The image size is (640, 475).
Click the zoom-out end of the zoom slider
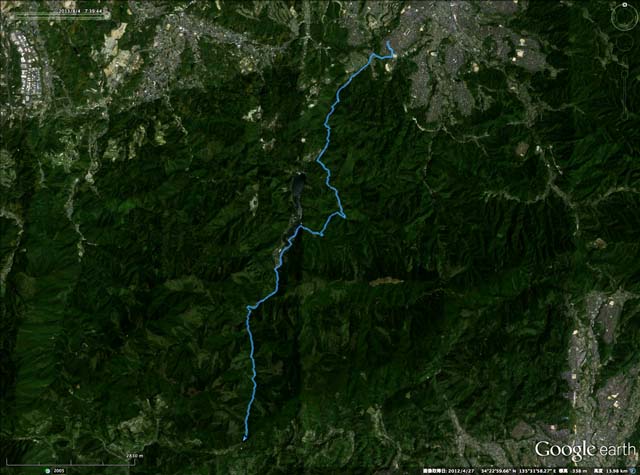[625, 112]
